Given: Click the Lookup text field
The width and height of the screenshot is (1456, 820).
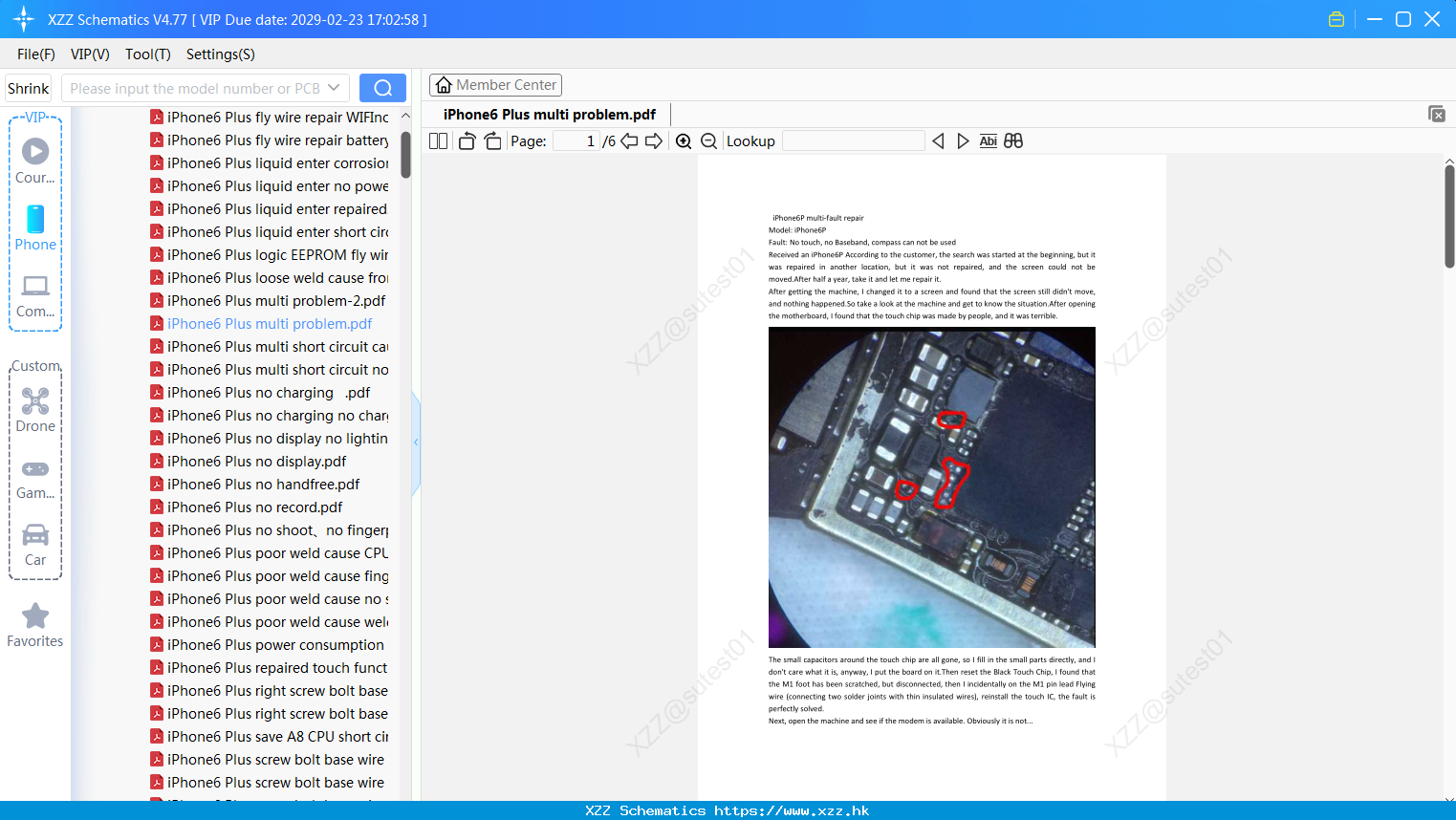Looking at the screenshot, I should pyautogui.click(x=853, y=140).
